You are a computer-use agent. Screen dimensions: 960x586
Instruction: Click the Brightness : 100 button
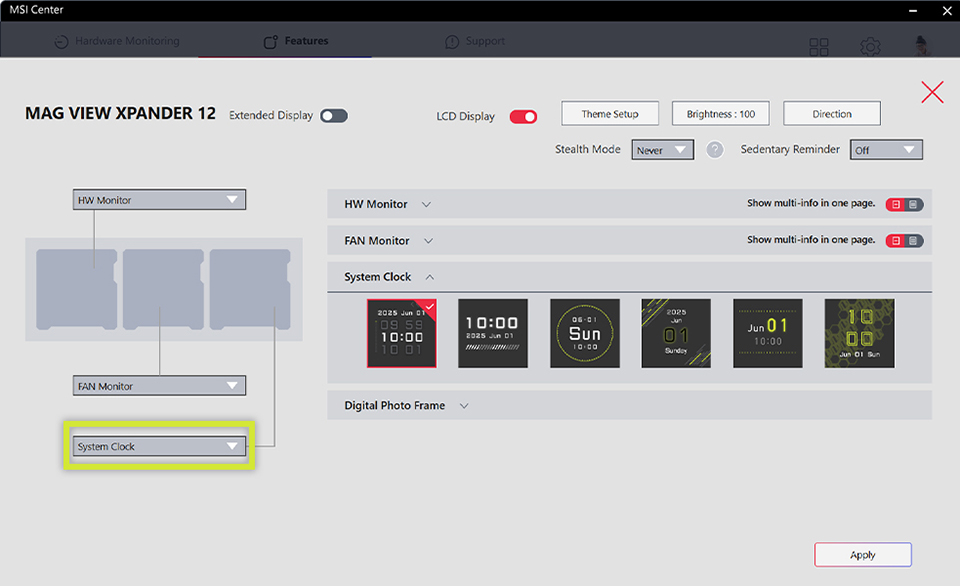(x=721, y=114)
